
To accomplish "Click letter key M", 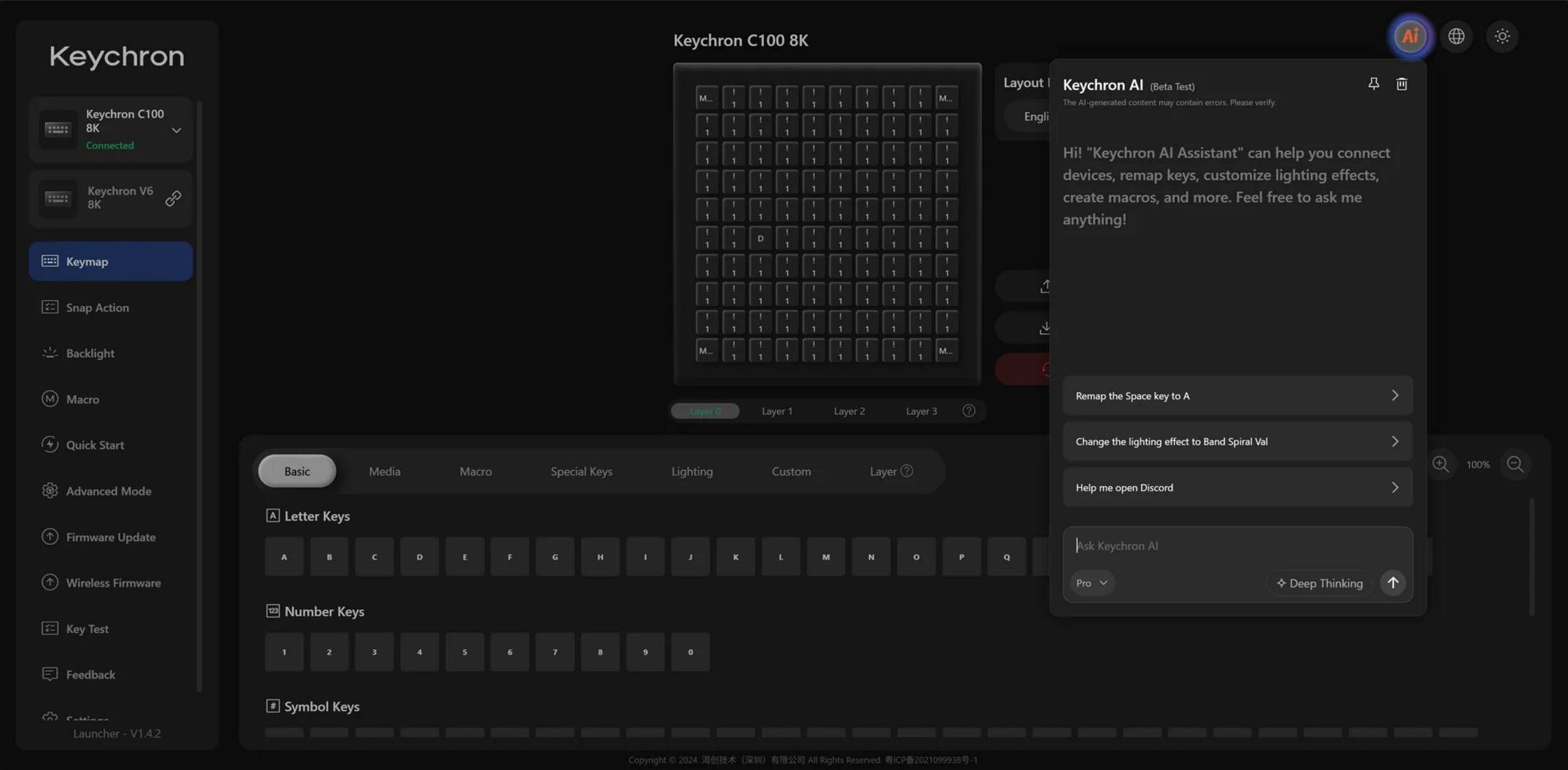I will (x=825, y=557).
